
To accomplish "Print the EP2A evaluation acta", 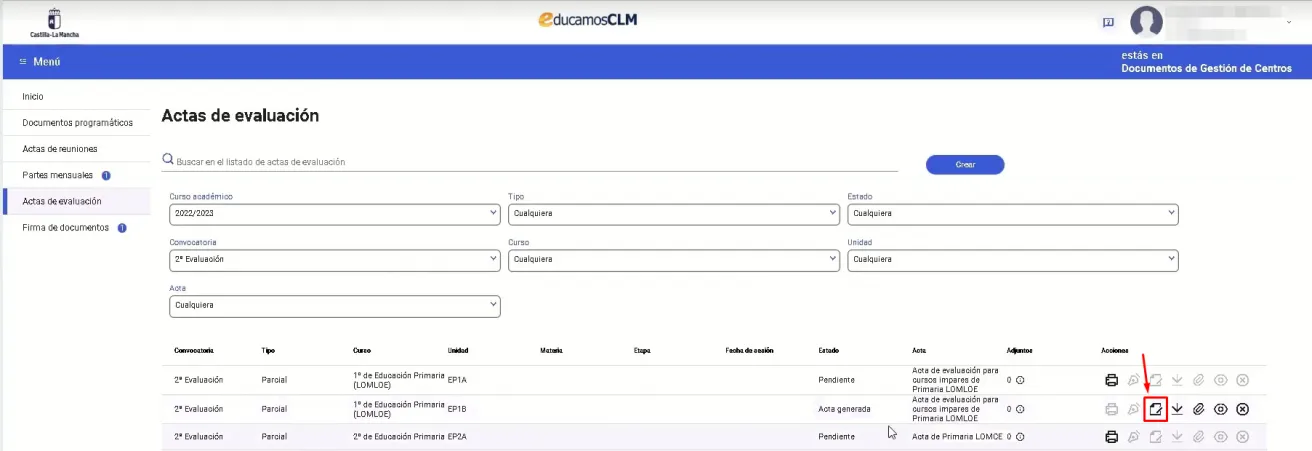I will (1111, 437).
